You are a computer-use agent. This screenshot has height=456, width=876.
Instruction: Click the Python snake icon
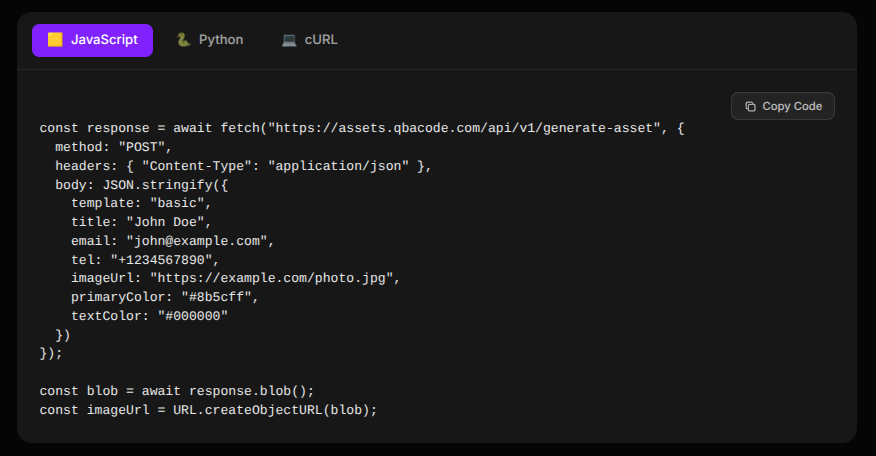(183, 40)
